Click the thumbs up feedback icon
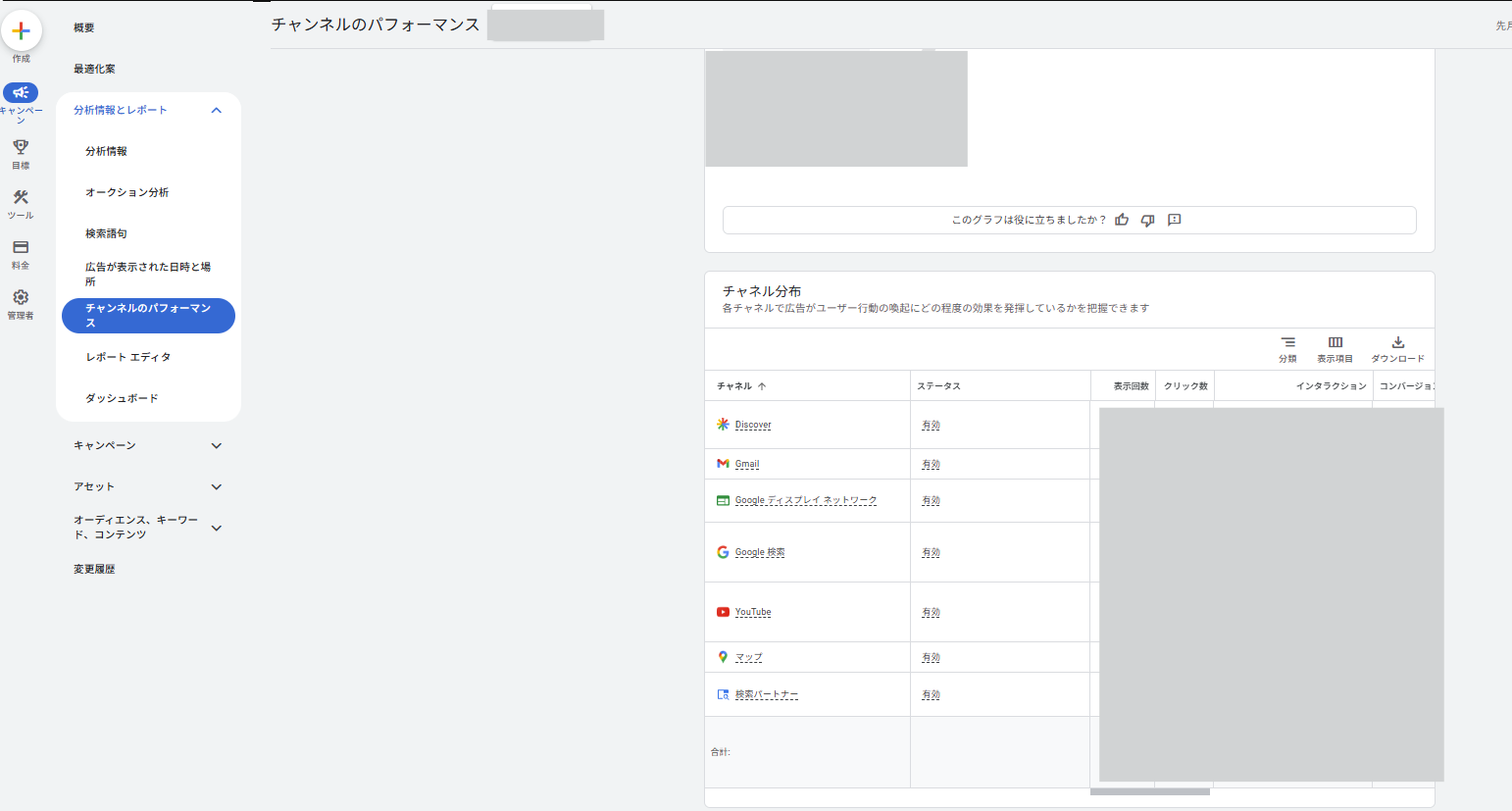 click(1122, 220)
